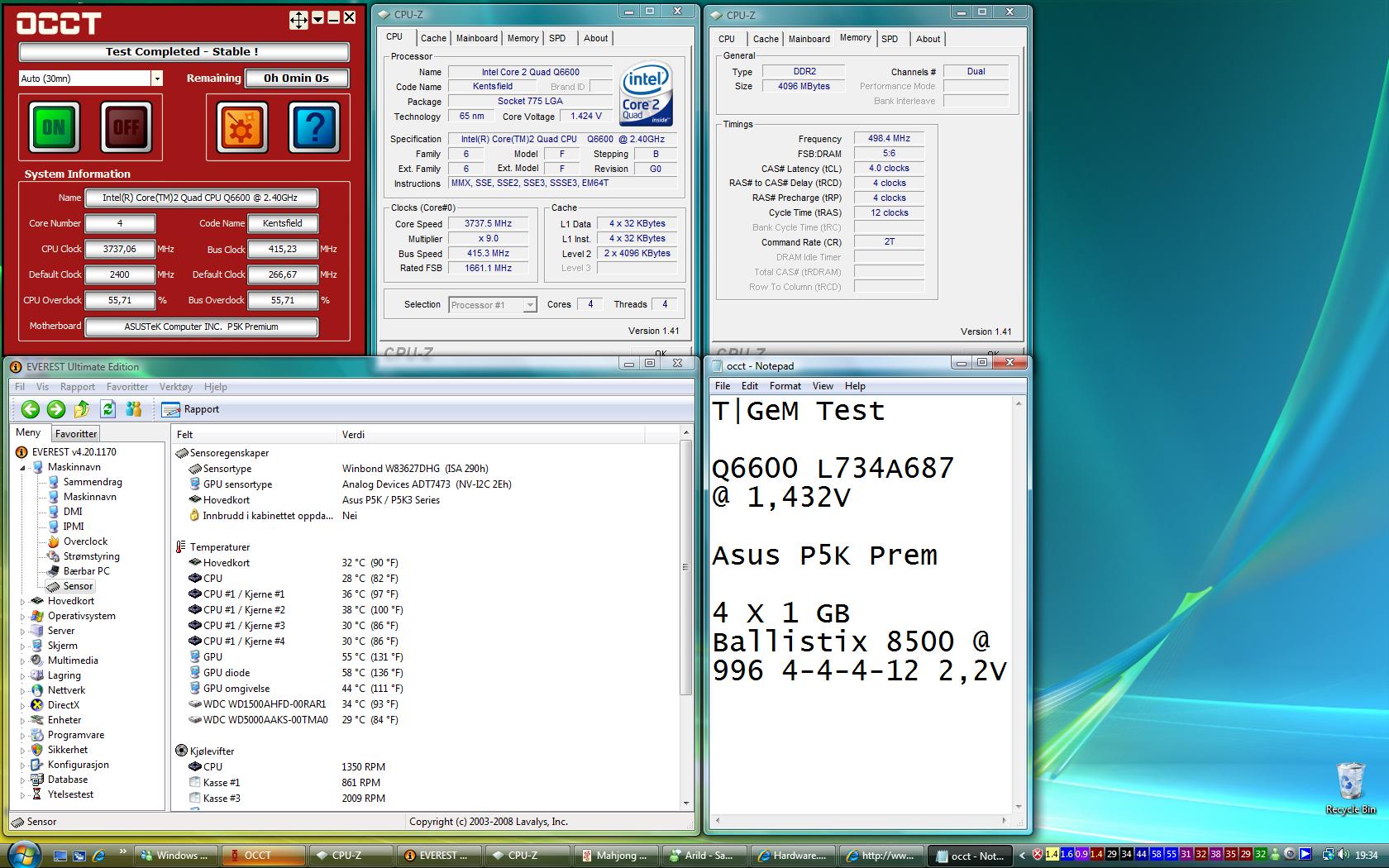The image size is (1389, 868).
Task: Click Bus Clock 415,23 field in OCCT
Action: tap(283, 249)
